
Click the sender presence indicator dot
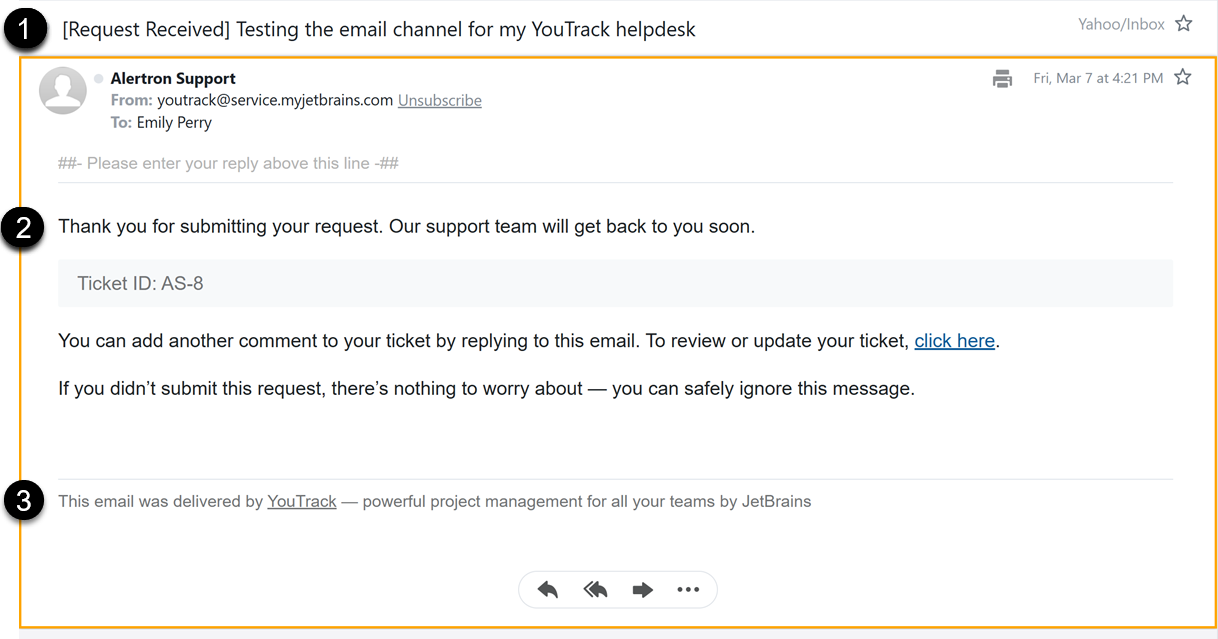[x=98, y=78]
